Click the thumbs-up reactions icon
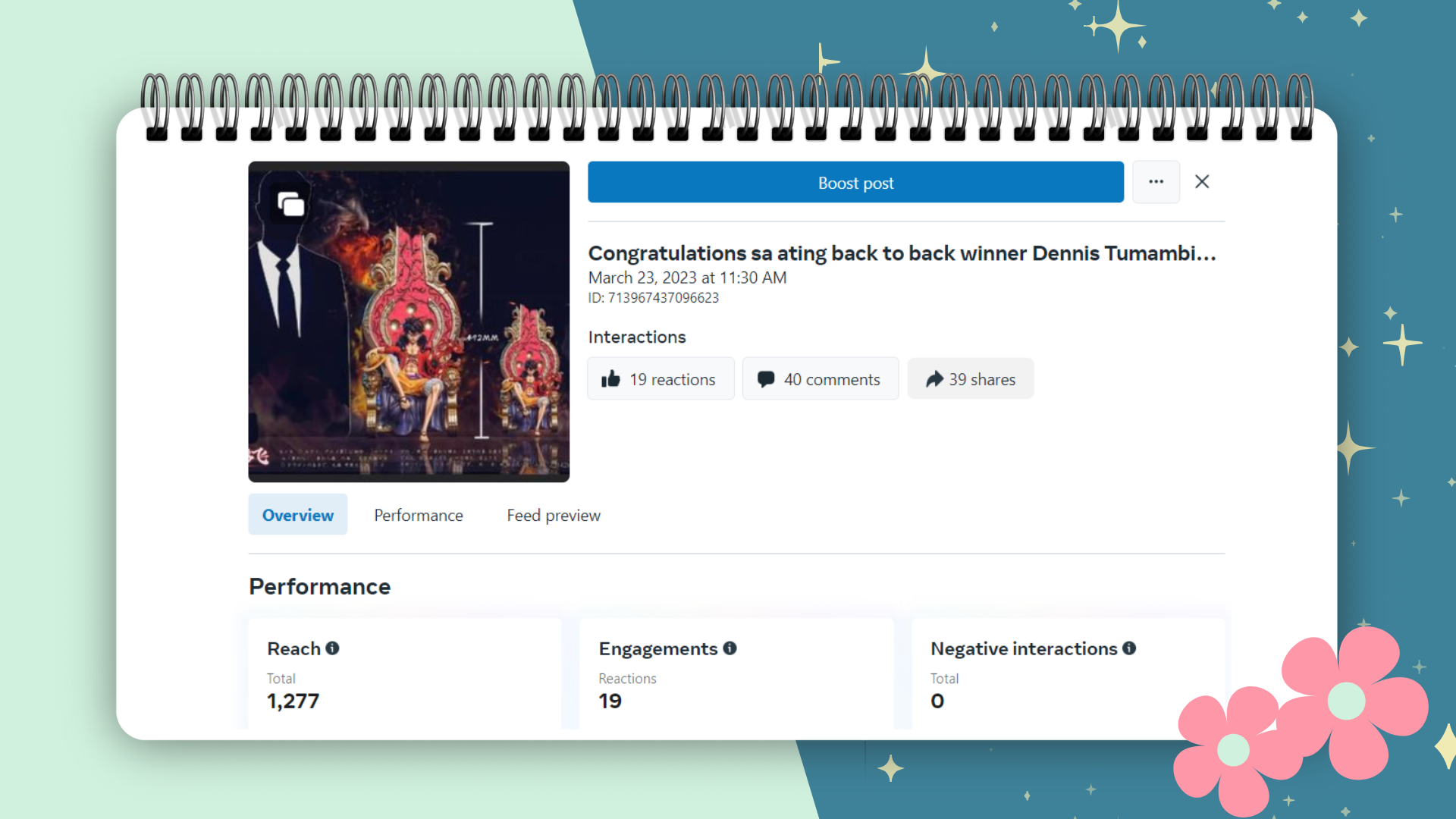The image size is (1456, 819). coord(610,379)
